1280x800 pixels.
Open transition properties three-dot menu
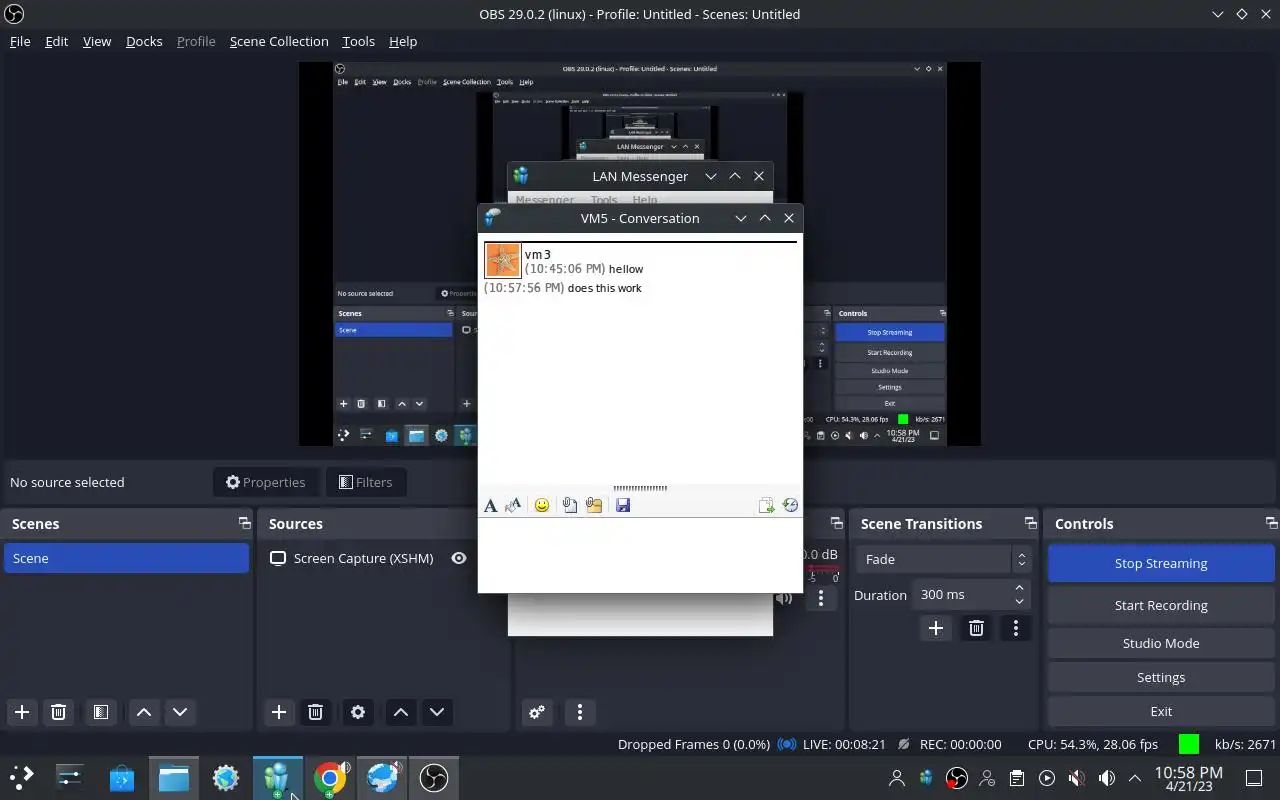click(x=1016, y=628)
